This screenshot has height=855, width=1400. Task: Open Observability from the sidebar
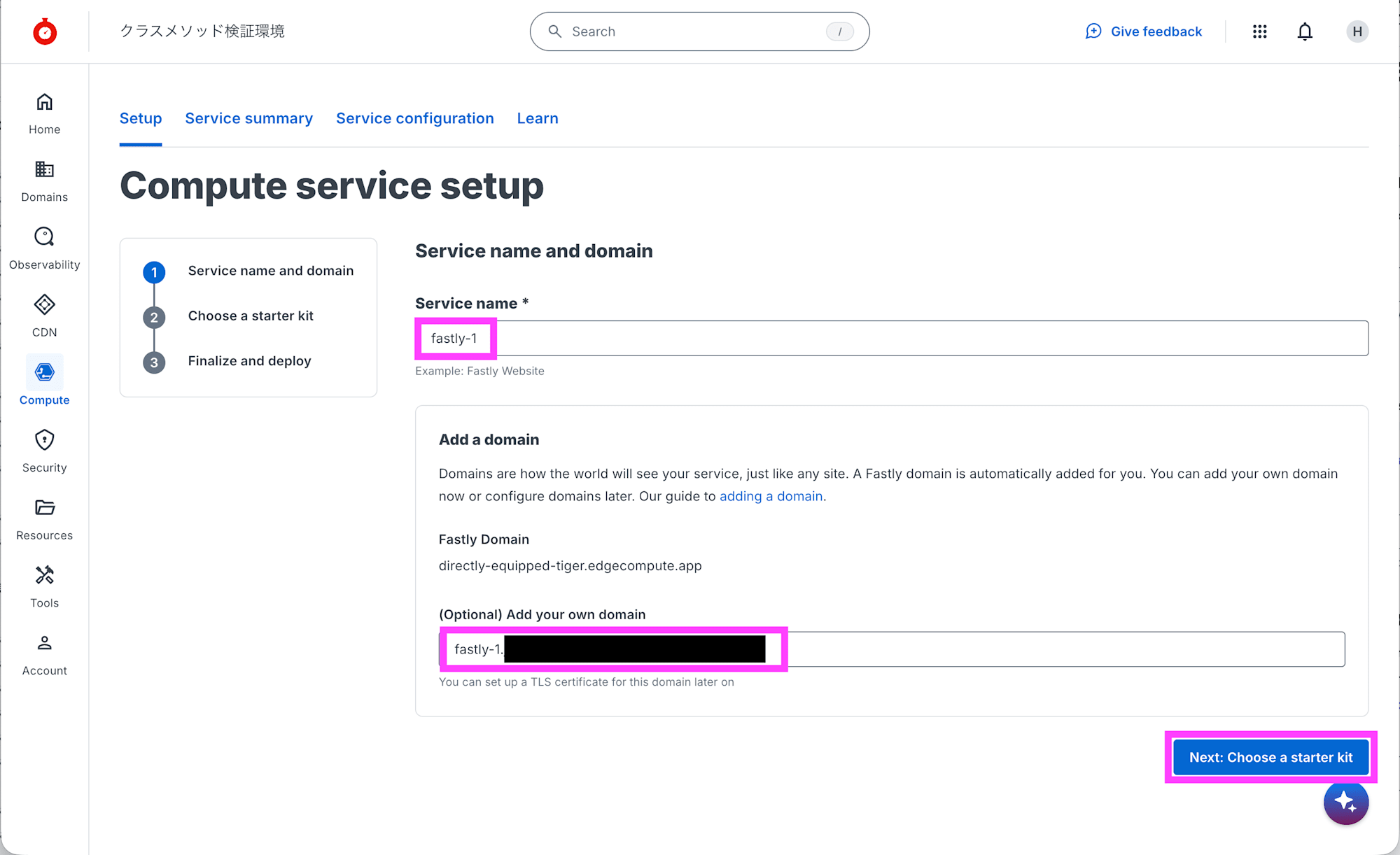point(44,238)
